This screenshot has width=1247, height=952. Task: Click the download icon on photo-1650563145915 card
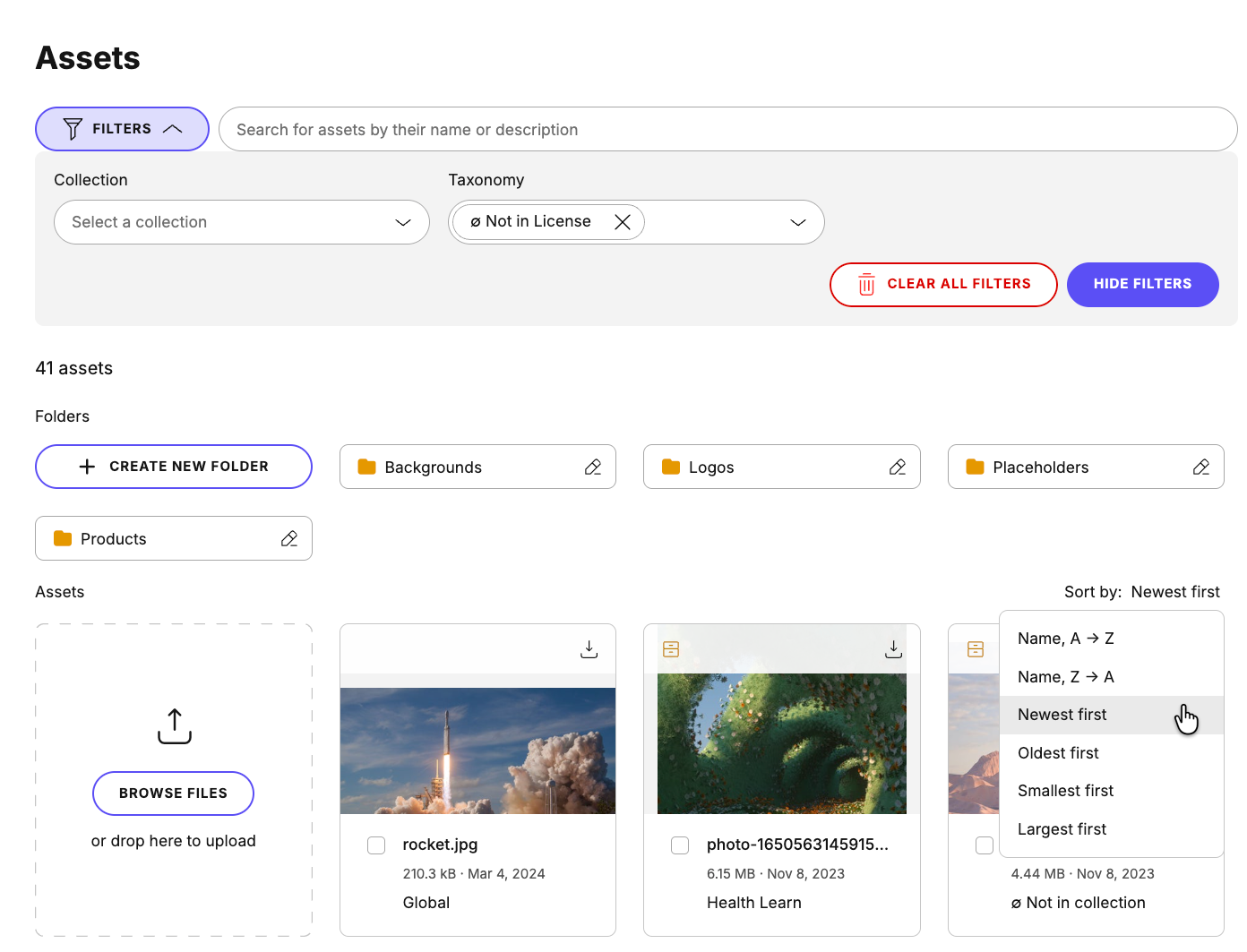pyautogui.click(x=893, y=648)
